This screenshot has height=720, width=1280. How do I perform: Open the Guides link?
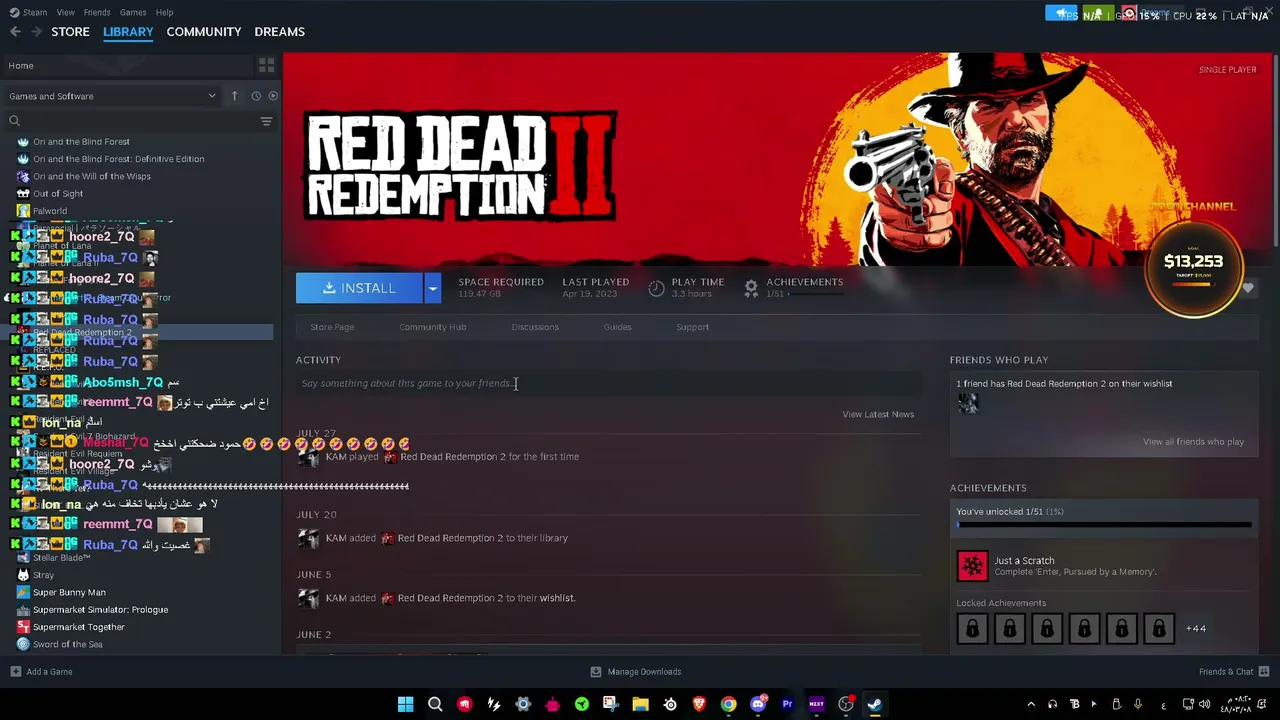pos(617,327)
